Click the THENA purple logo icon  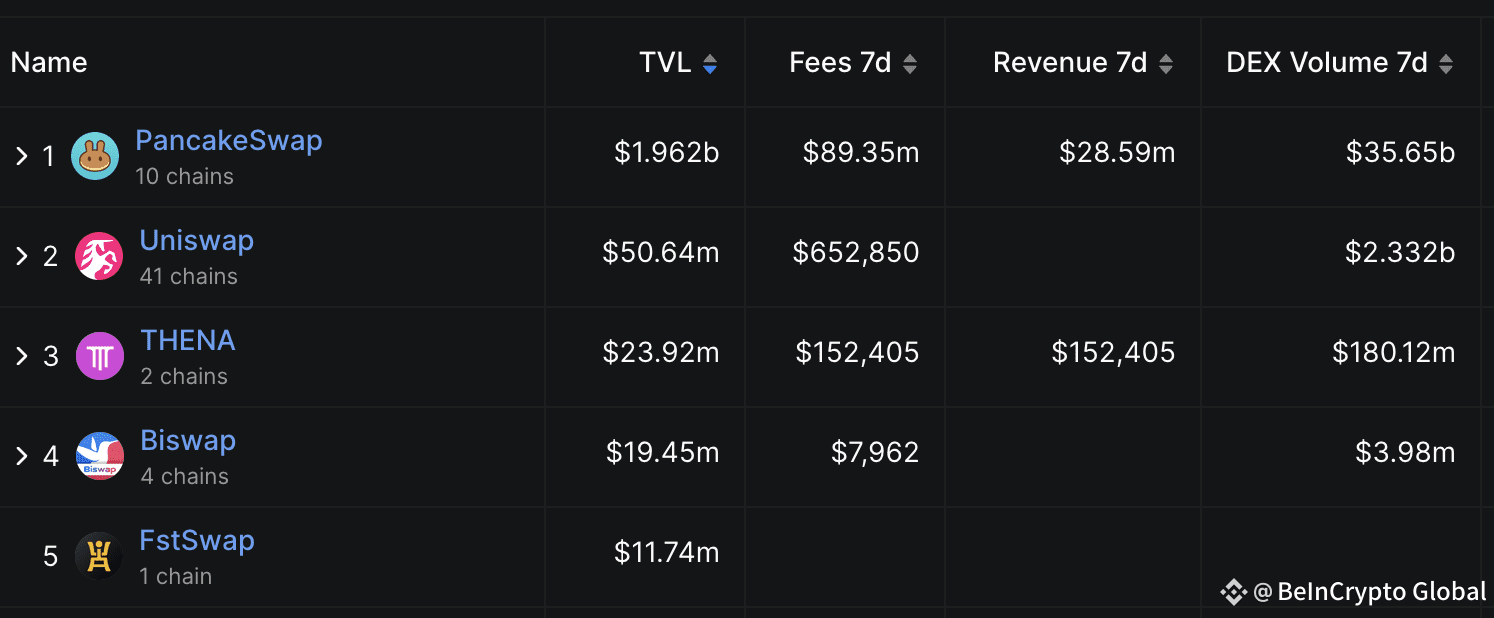(x=100, y=356)
